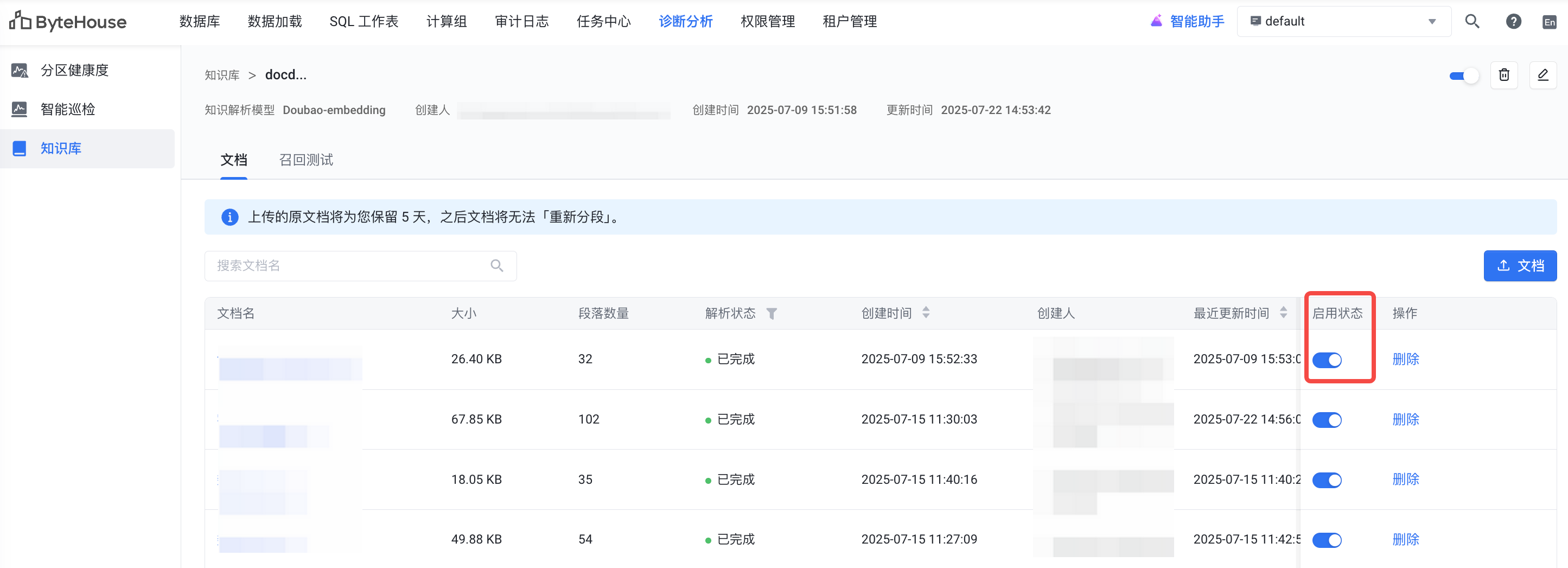Click the docd... breadcrumb title
This screenshot has height=568, width=1568.
pos(285,75)
